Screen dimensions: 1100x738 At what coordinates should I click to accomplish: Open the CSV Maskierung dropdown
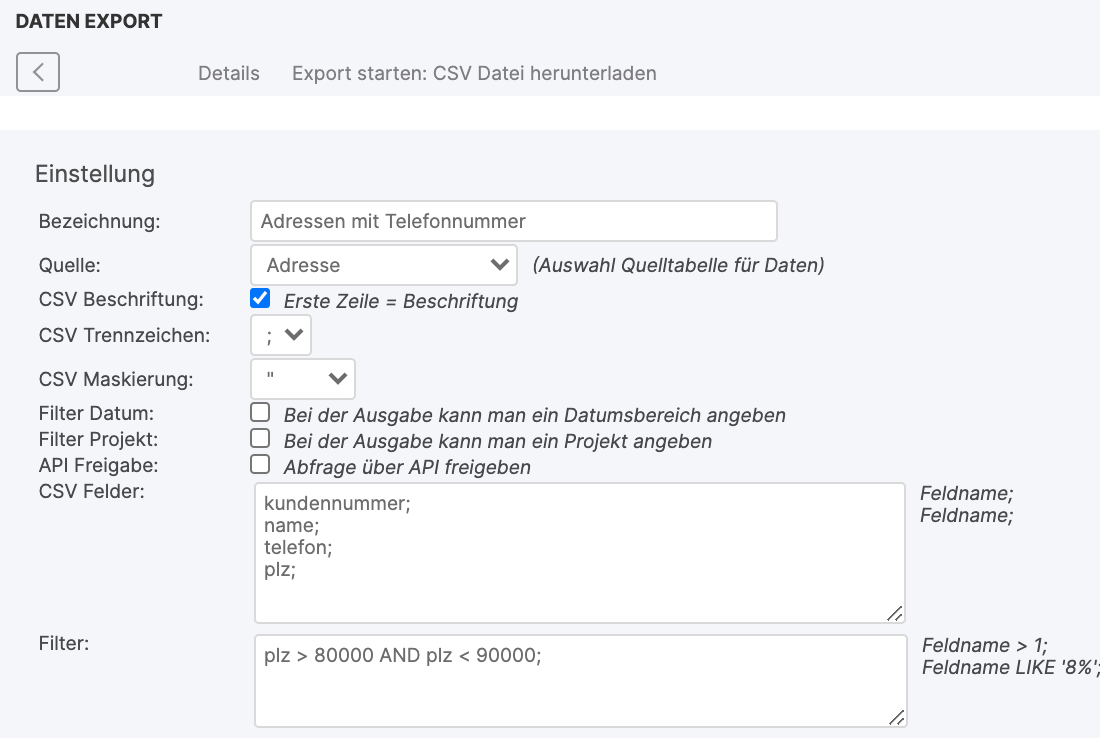303,378
